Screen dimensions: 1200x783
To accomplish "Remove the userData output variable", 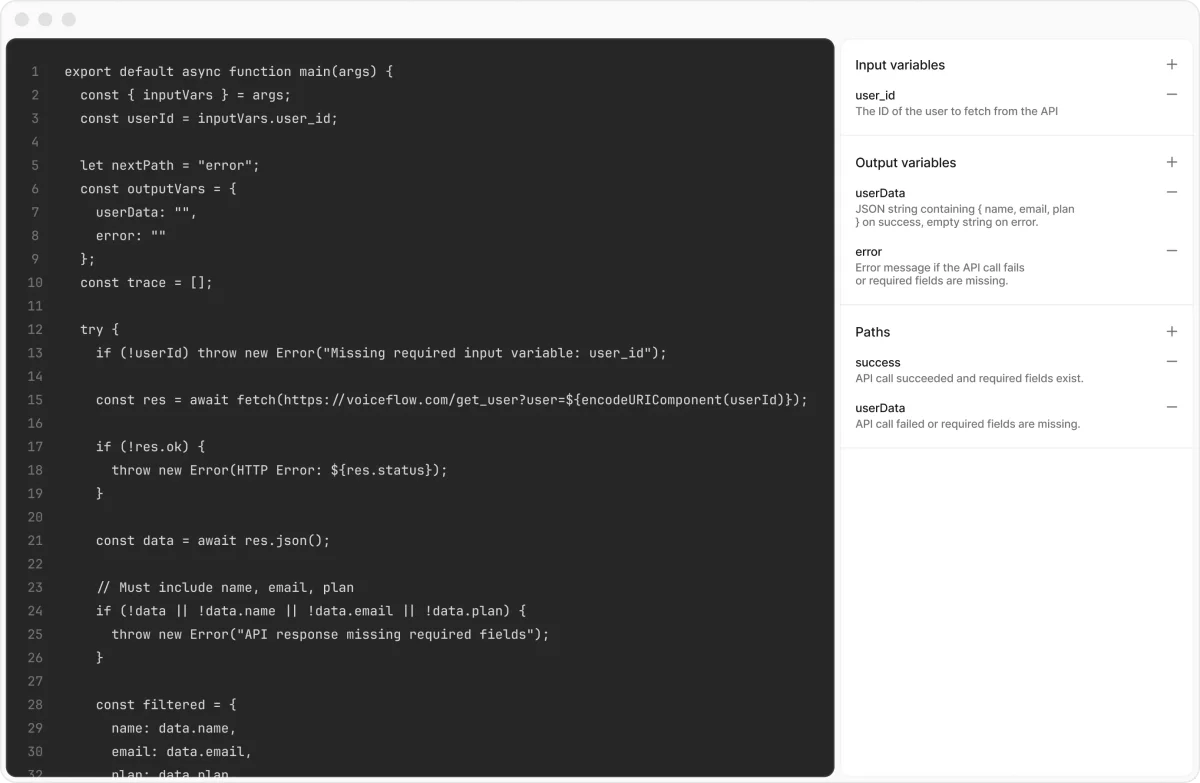I will coord(1171,193).
